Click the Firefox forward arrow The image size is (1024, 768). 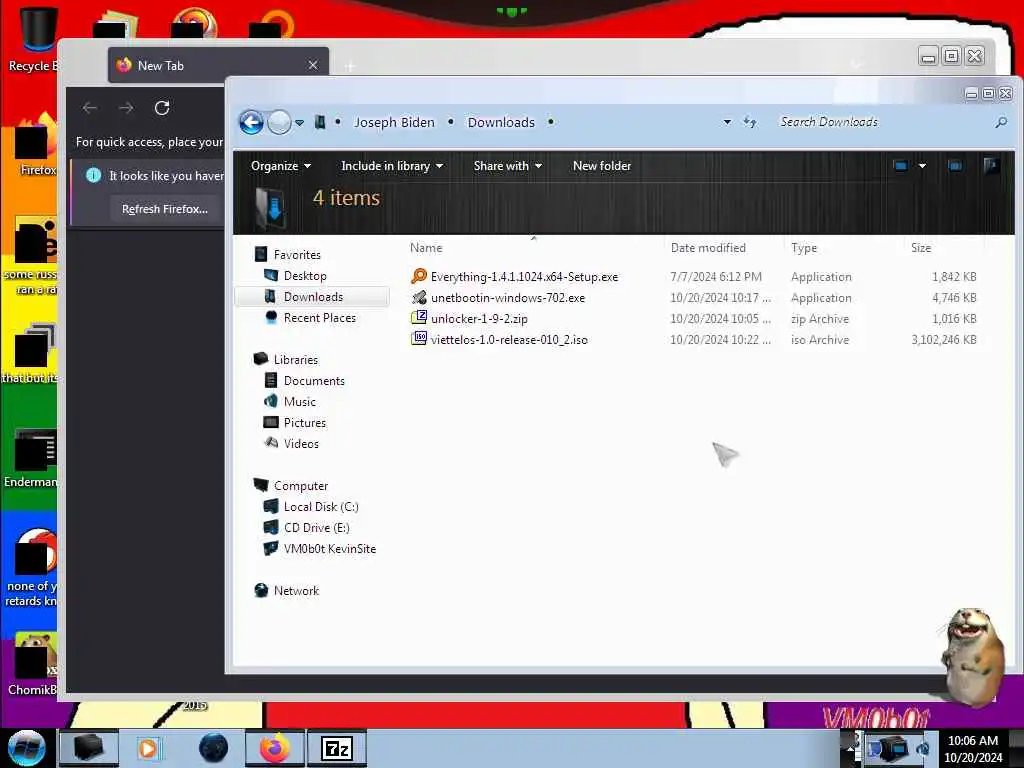(x=126, y=108)
